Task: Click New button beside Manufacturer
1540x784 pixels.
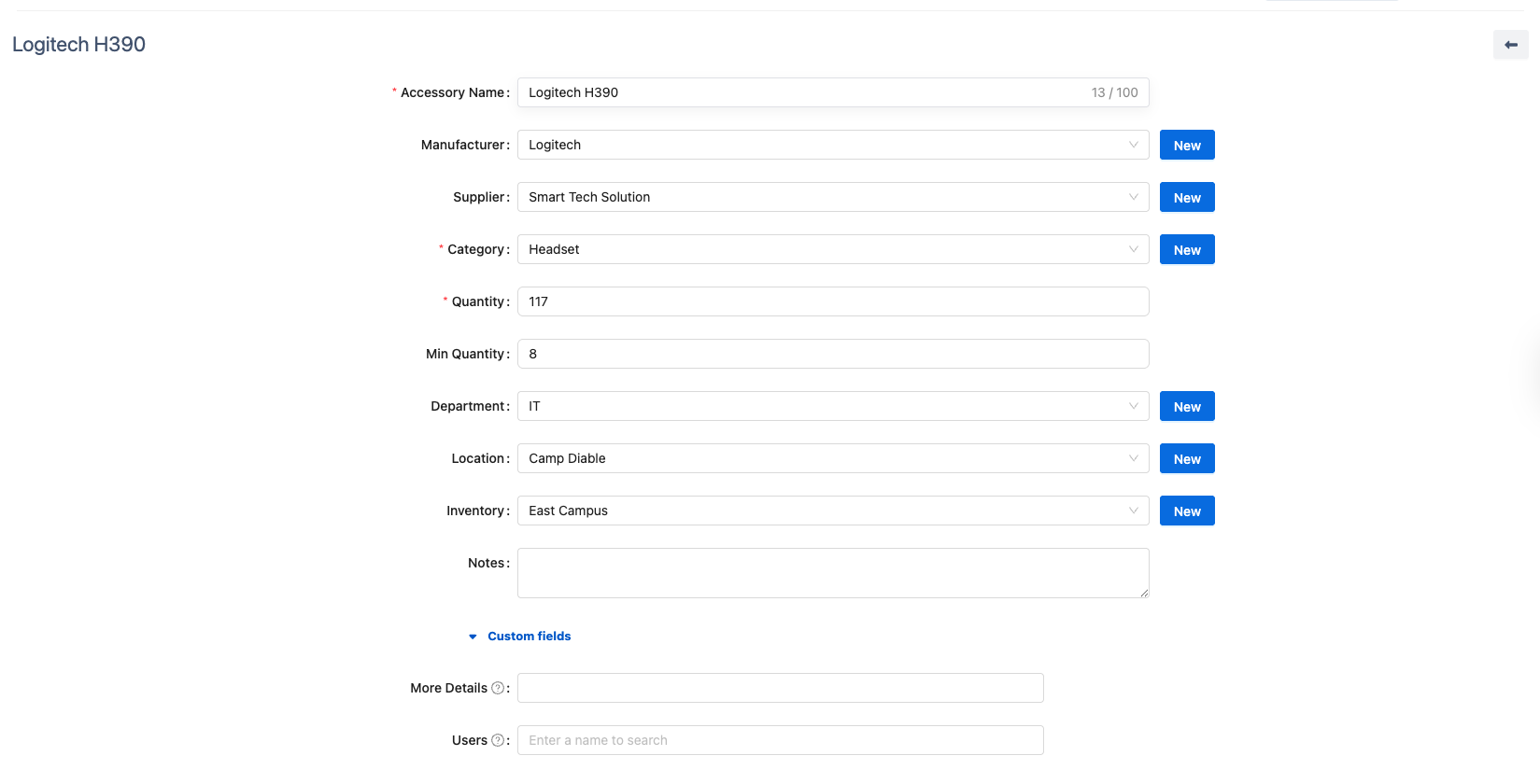Action: (x=1186, y=145)
